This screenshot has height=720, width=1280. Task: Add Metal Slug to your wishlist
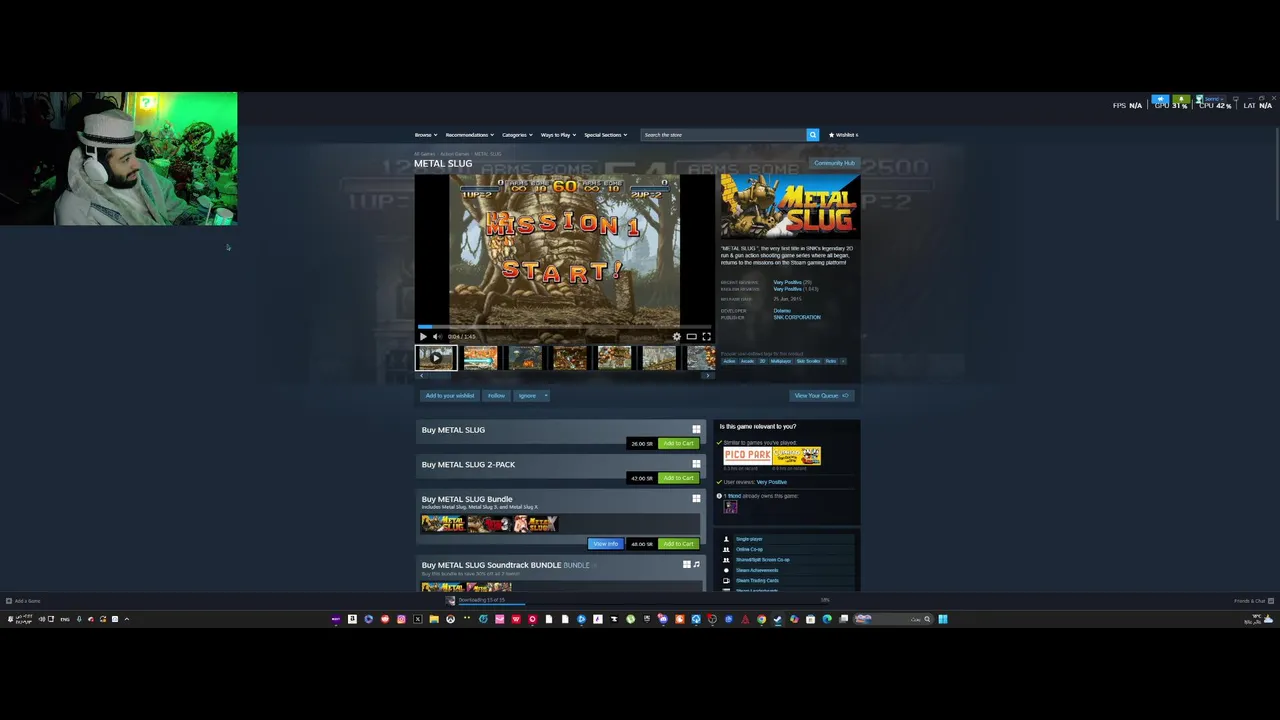pyautogui.click(x=450, y=396)
